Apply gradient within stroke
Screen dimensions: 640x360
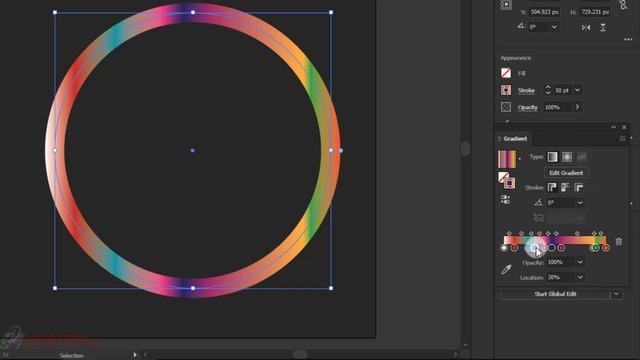pos(552,187)
